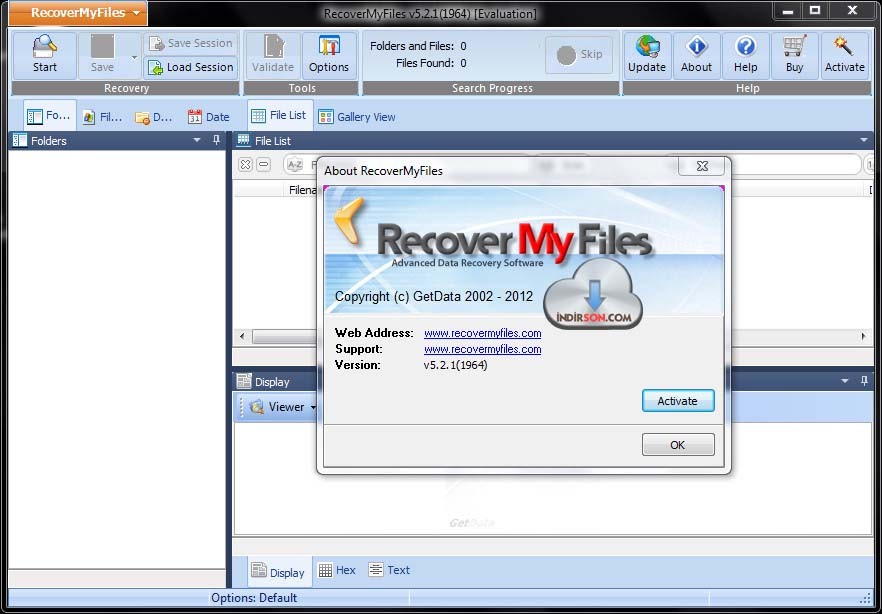
Task: Click the file list scroll right arrow
Action: (x=863, y=336)
